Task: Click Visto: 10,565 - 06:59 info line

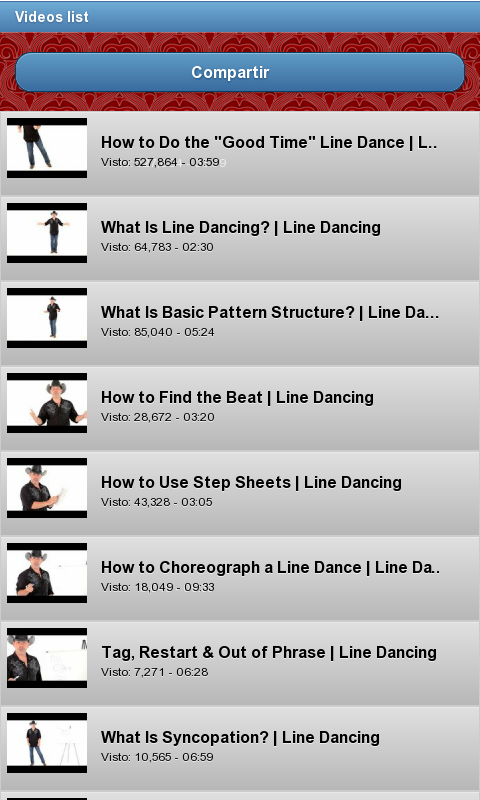Action: [157, 757]
